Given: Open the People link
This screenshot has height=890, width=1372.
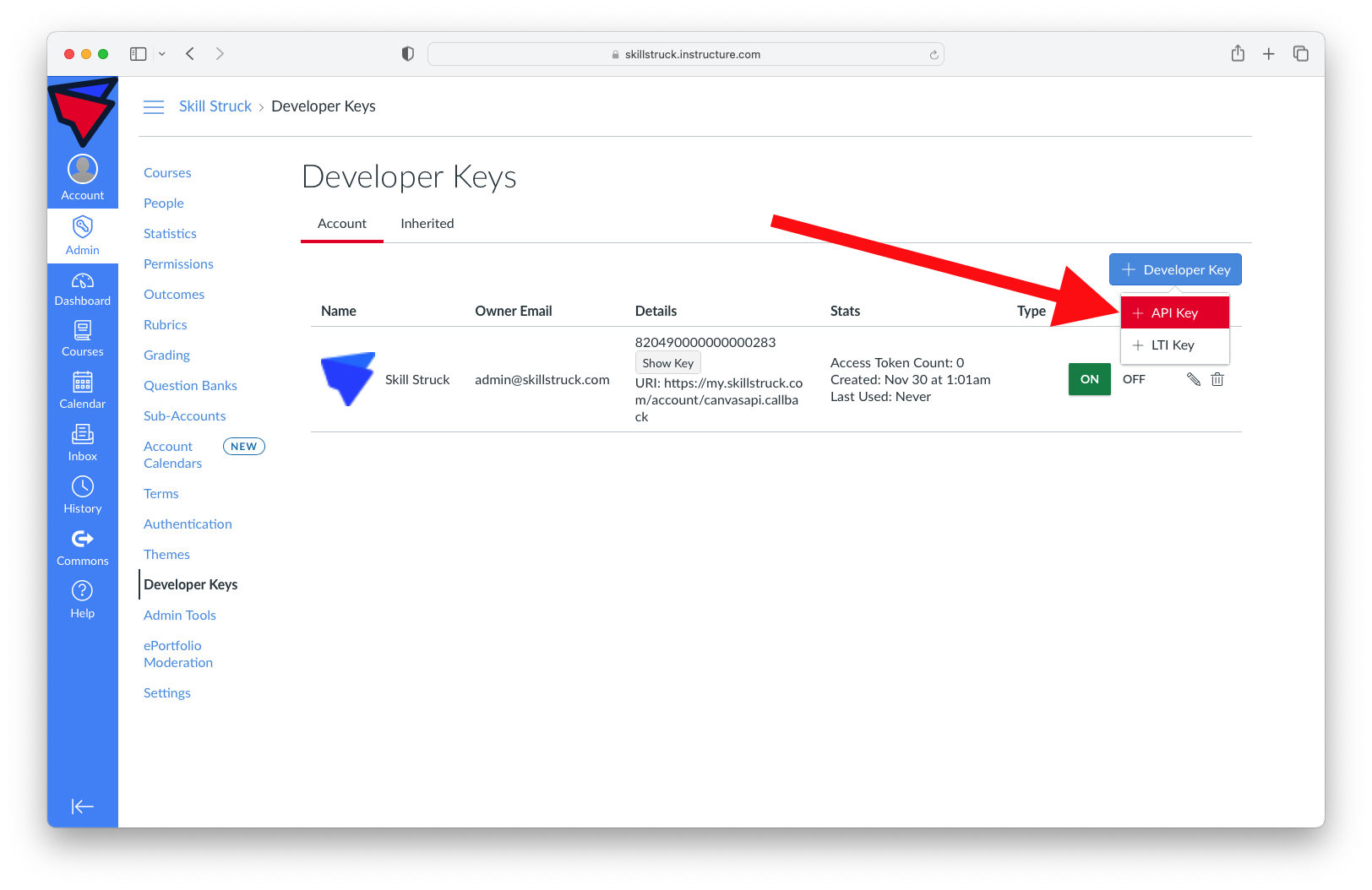Looking at the screenshot, I should pyautogui.click(x=164, y=204).
